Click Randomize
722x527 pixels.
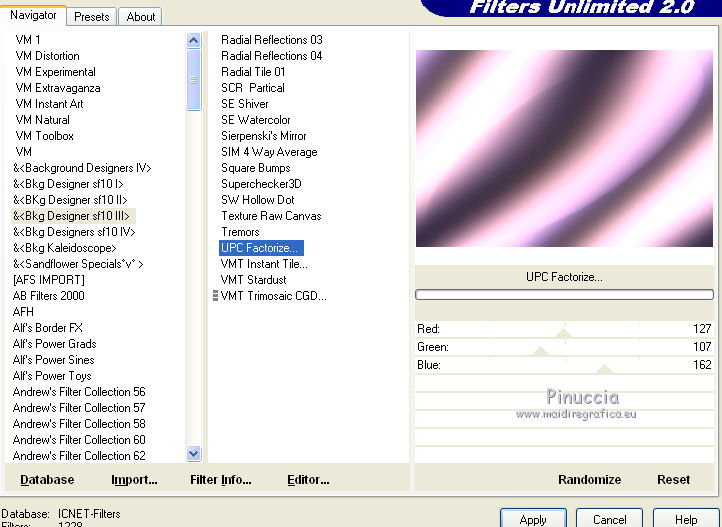pyautogui.click(x=589, y=480)
